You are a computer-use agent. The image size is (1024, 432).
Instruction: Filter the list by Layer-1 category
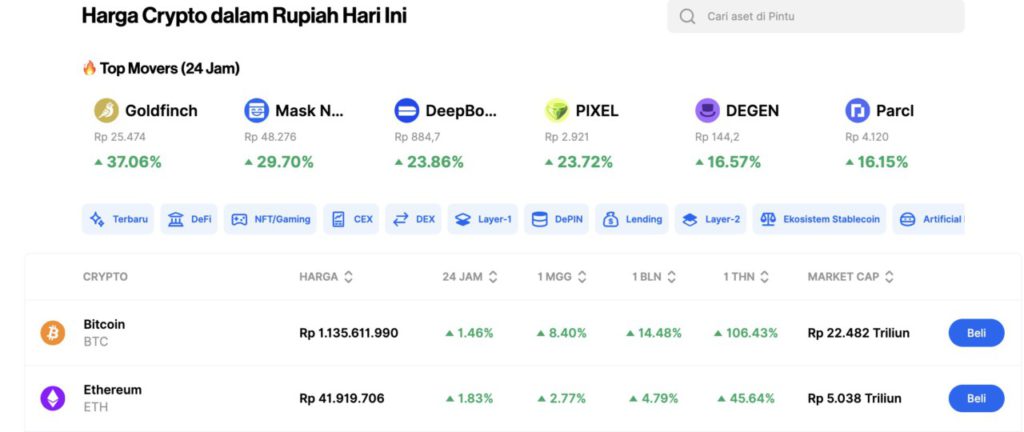[x=483, y=219]
